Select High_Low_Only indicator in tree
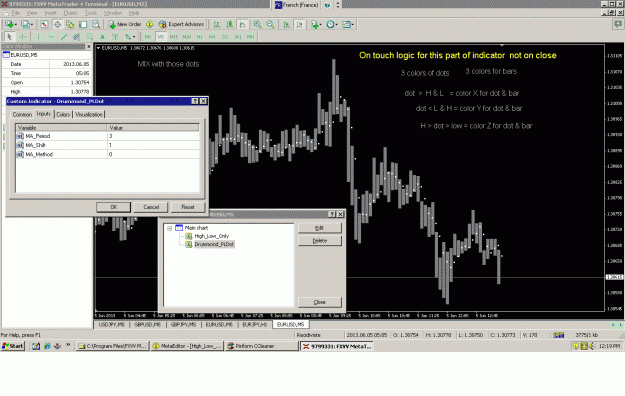Screen dimensions: 625x396 click(212, 236)
